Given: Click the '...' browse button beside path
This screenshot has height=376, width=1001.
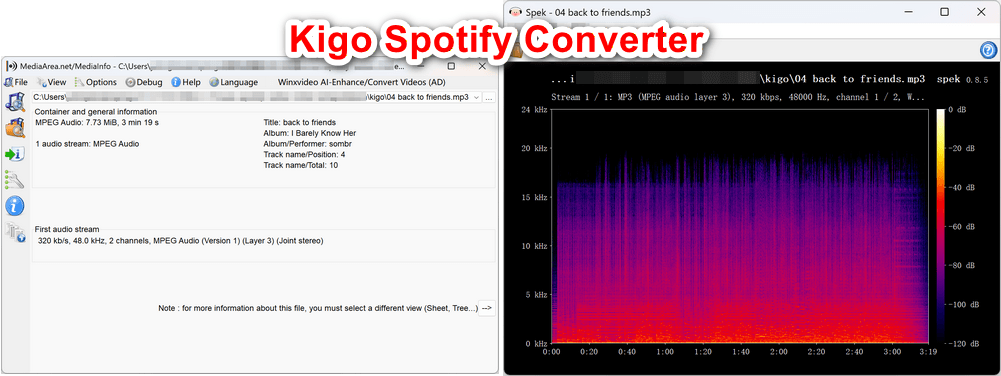Looking at the screenshot, I should click(489, 98).
